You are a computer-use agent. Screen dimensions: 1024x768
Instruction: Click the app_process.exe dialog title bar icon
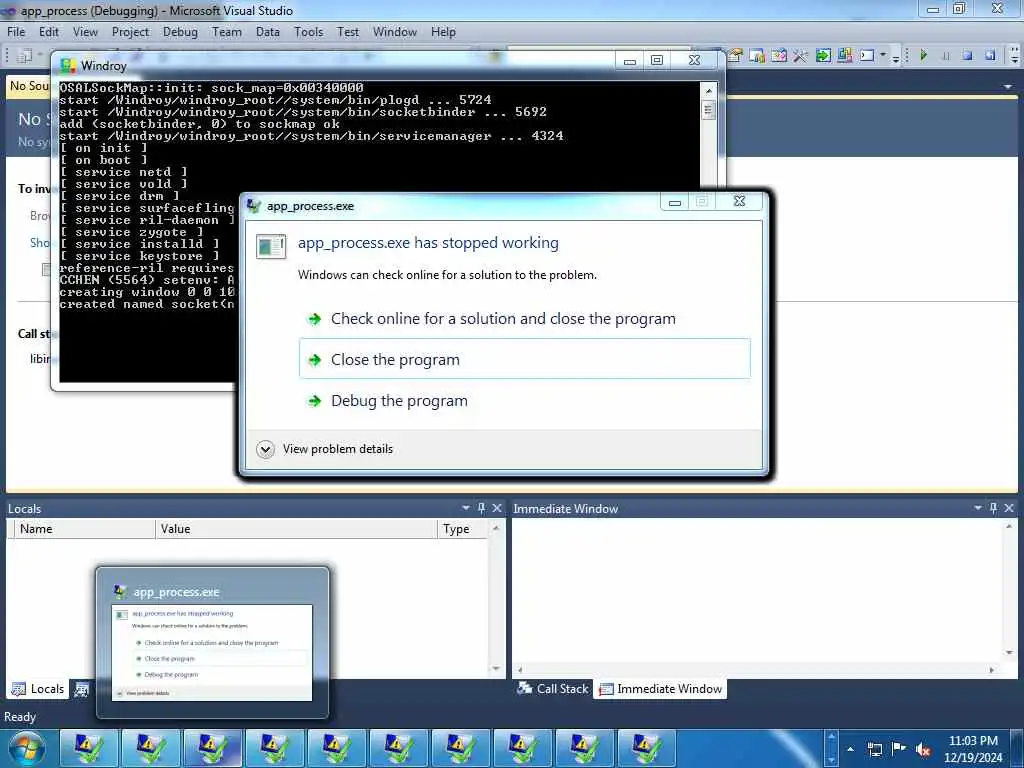[x=254, y=206]
